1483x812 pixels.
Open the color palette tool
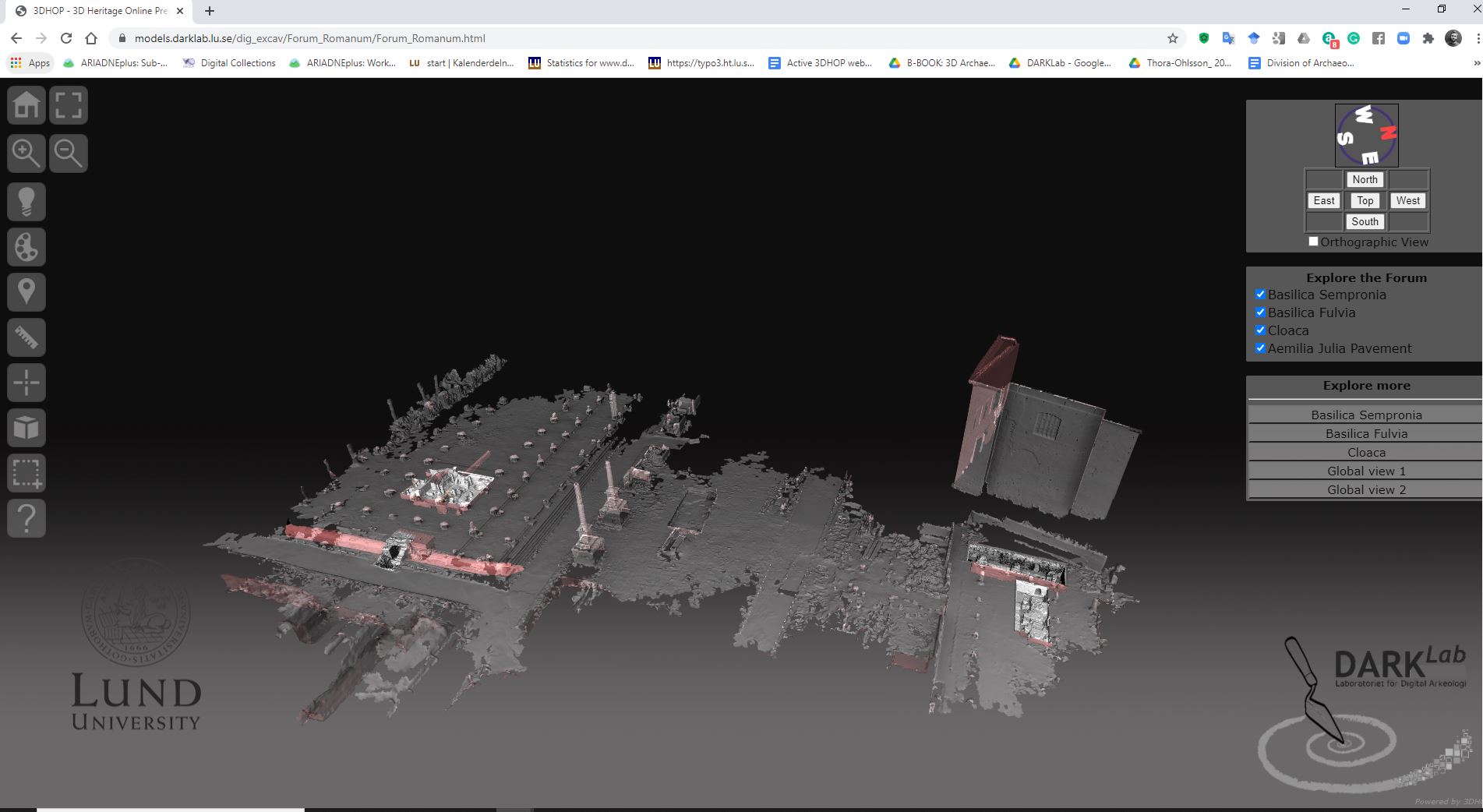coord(26,247)
